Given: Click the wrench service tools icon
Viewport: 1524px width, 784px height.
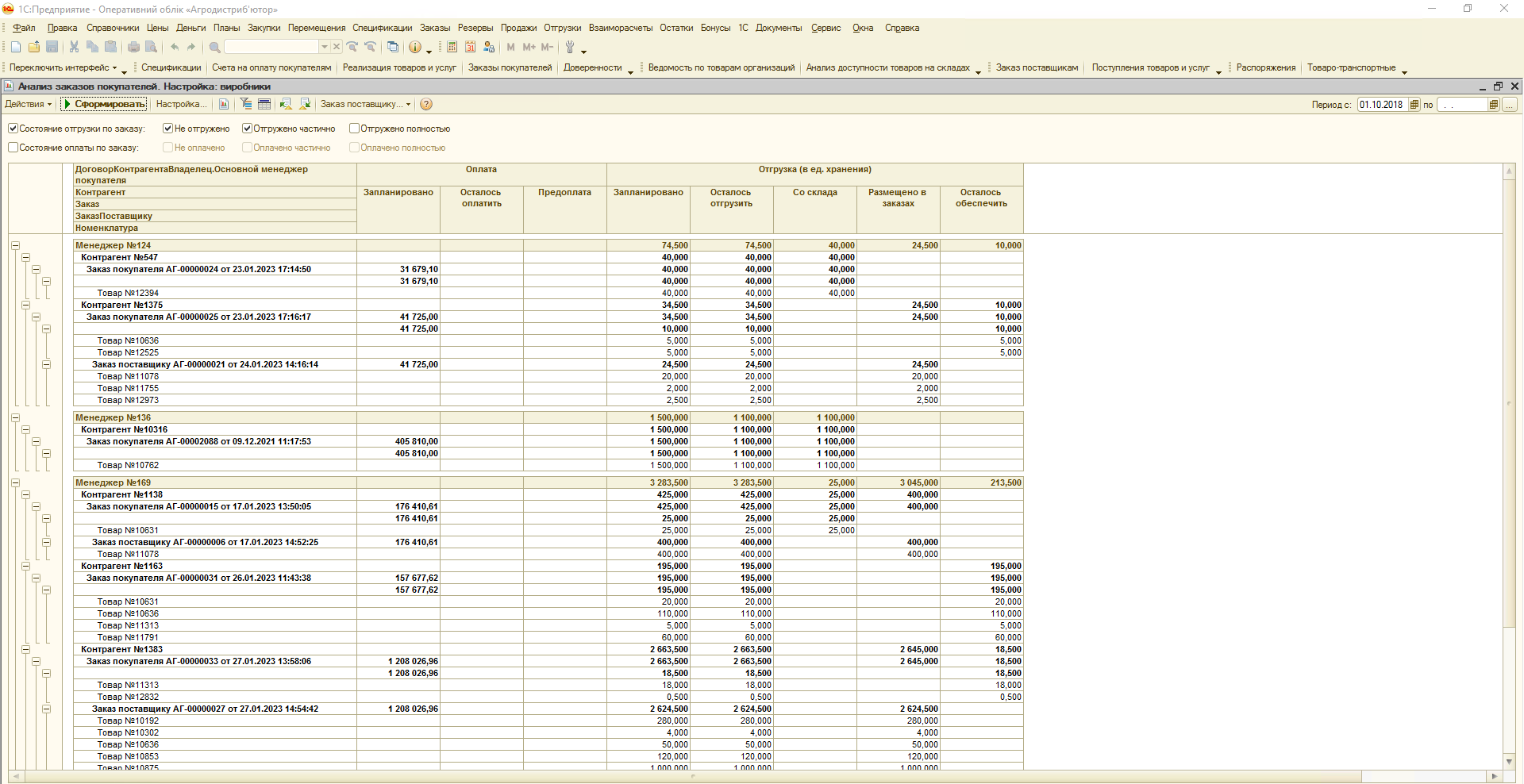Looking at the screenshot, I should click(x=570, y=48).
